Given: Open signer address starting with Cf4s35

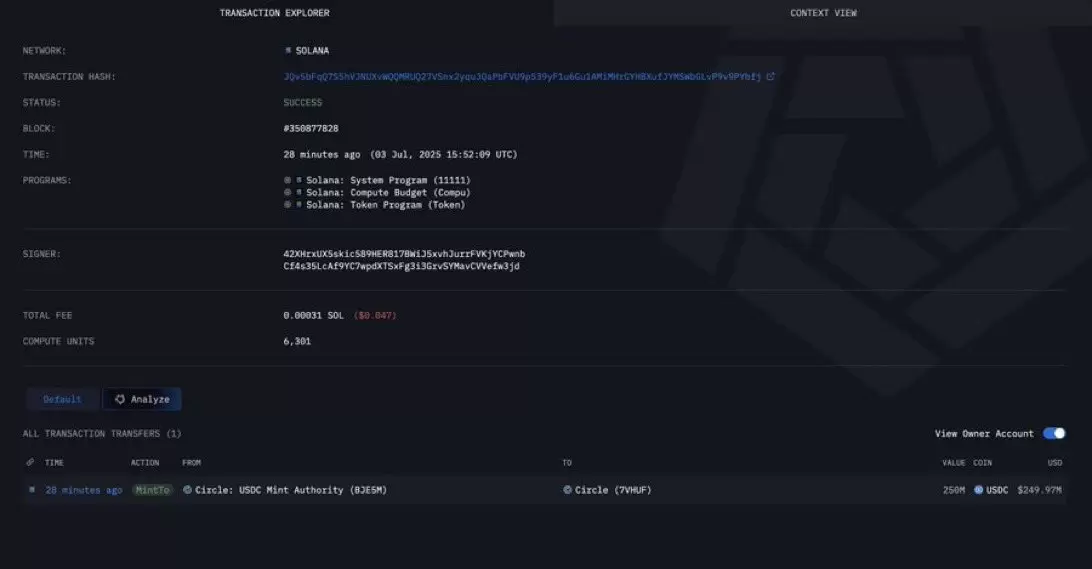Looking at the screenshot, I should pyautogui.click(x=401, y=266).
